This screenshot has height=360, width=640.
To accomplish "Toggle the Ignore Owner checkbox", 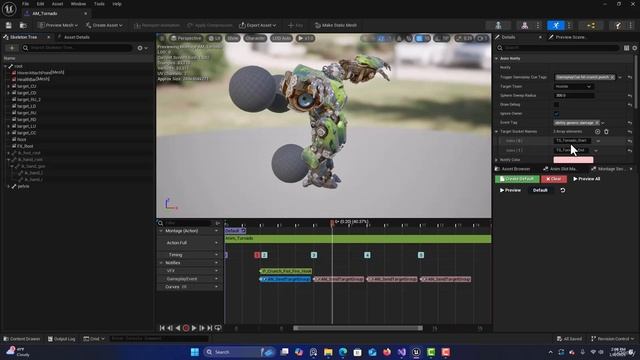I will [x=556, y=113].
